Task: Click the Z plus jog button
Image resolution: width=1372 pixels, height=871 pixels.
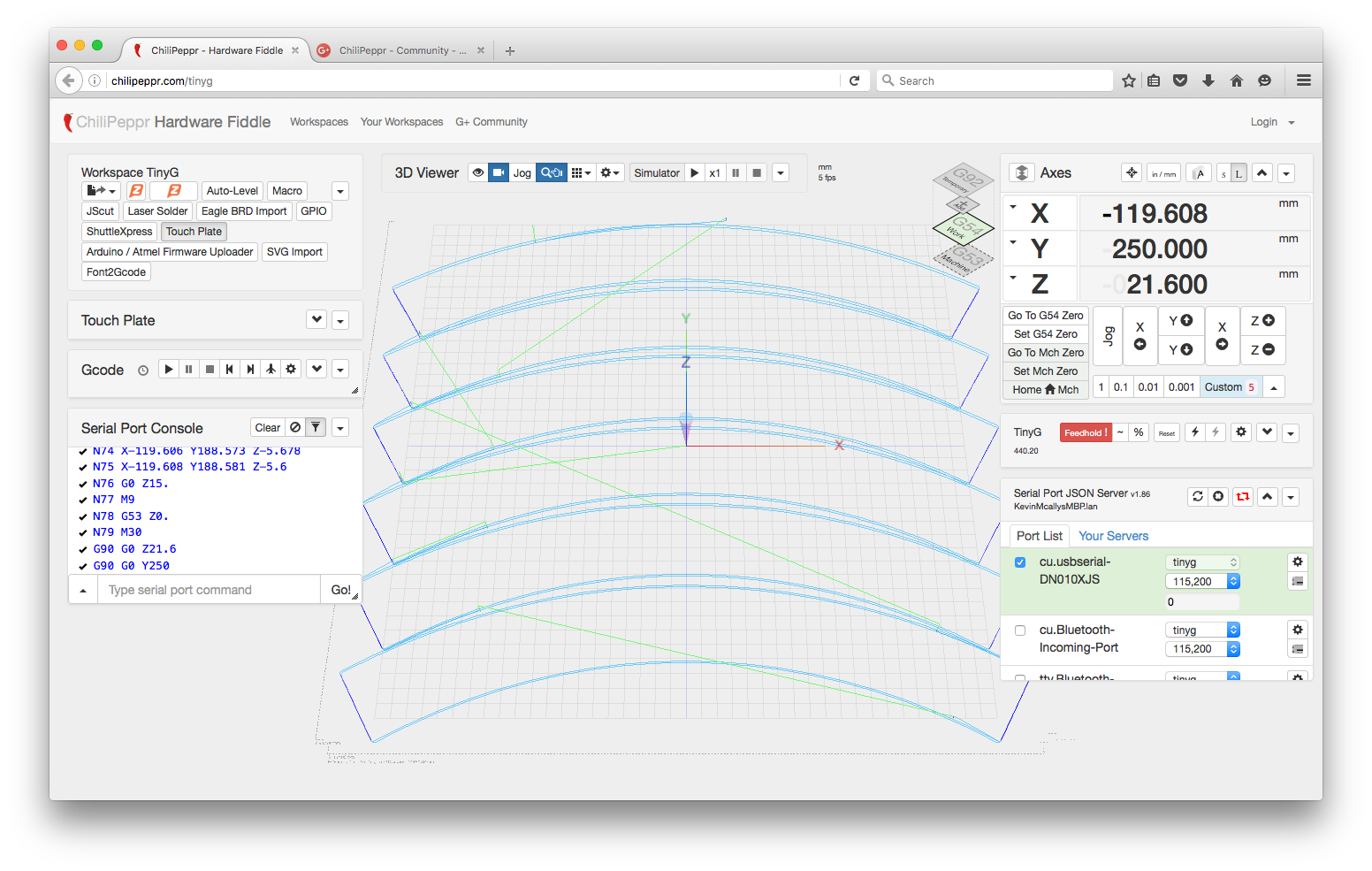Action: point(1262,321)
